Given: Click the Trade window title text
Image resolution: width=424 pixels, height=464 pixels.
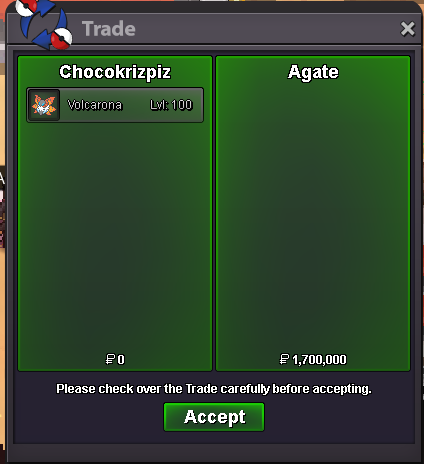Looking at the screenshot, I should 109,29.
